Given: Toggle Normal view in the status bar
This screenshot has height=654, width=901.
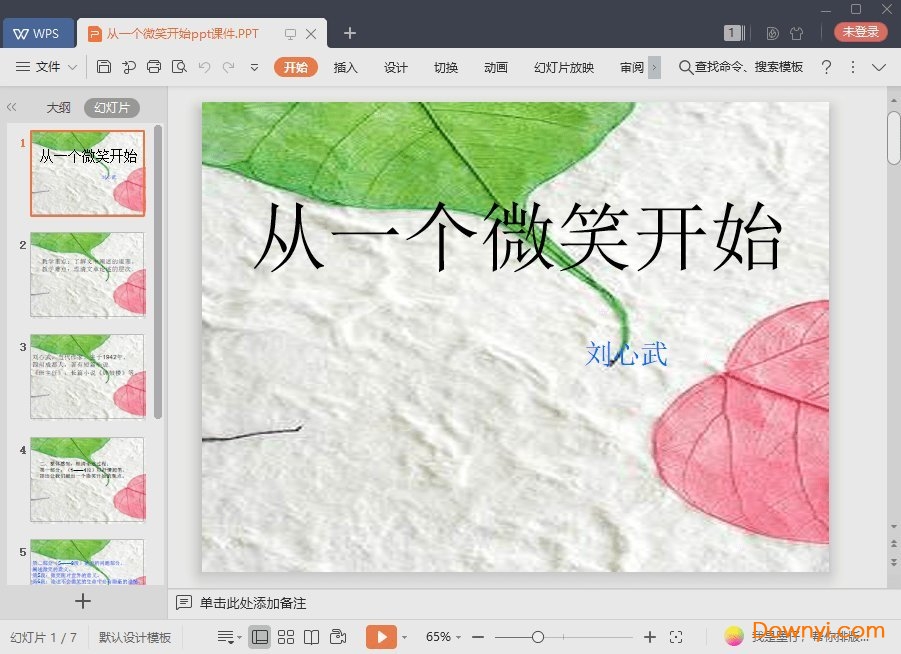Looking at the screenshot, I should [x=261, y=636].
